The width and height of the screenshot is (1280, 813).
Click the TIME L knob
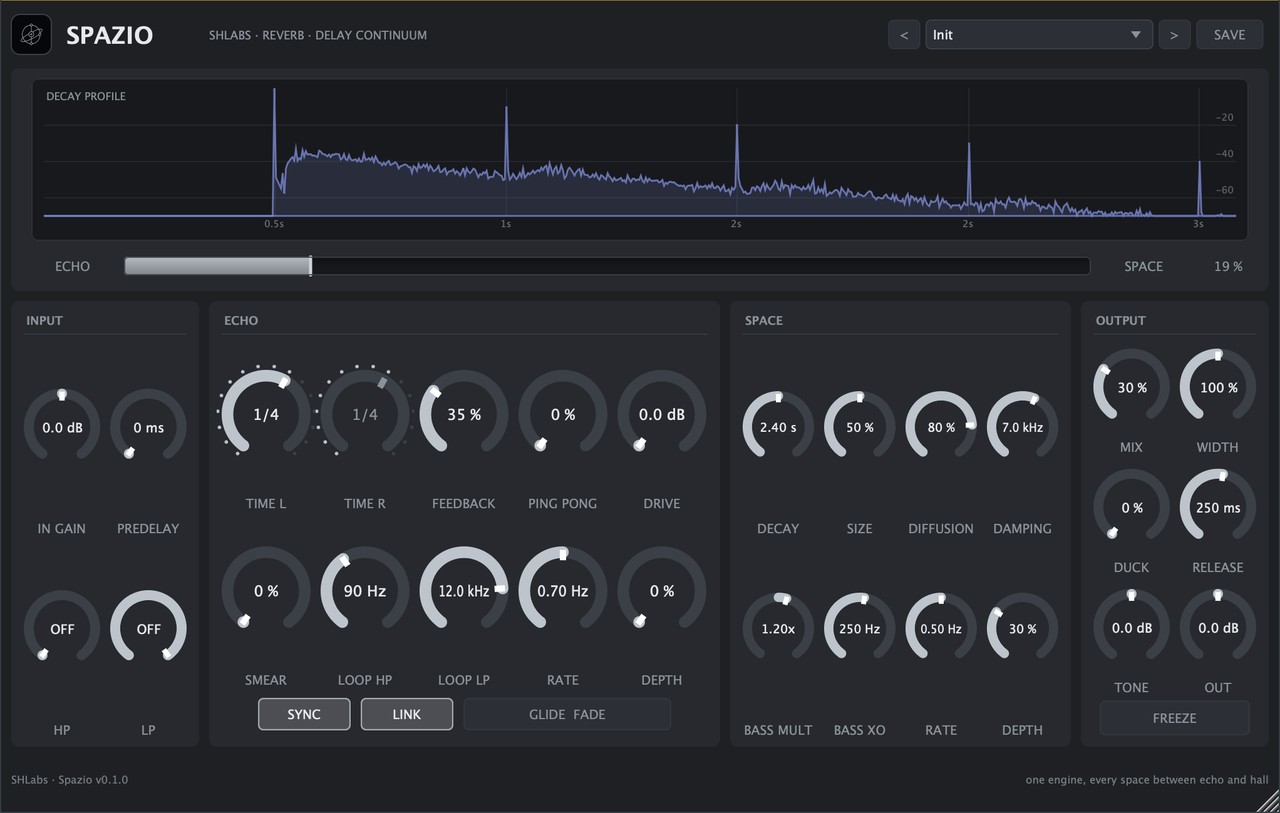click(266, 414)
